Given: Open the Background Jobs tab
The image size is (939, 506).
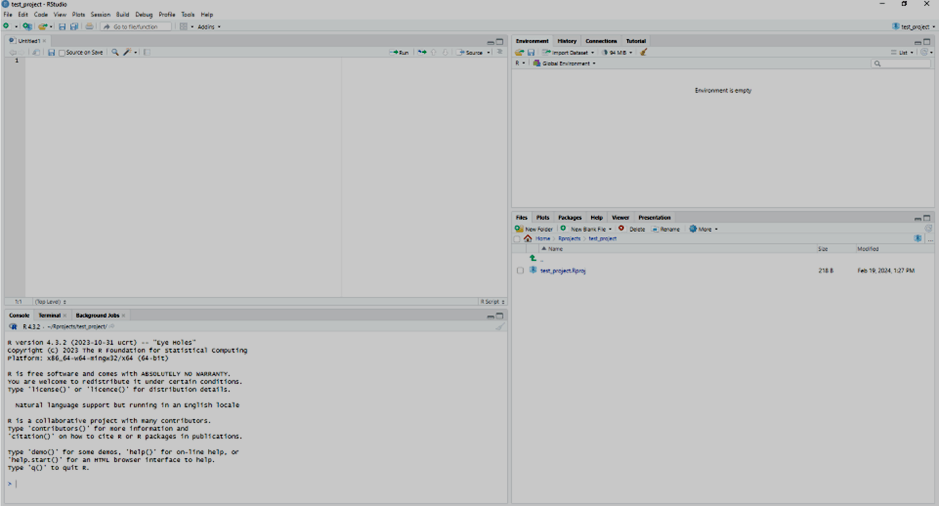Looking at the screenshot, I should [97, 316].
